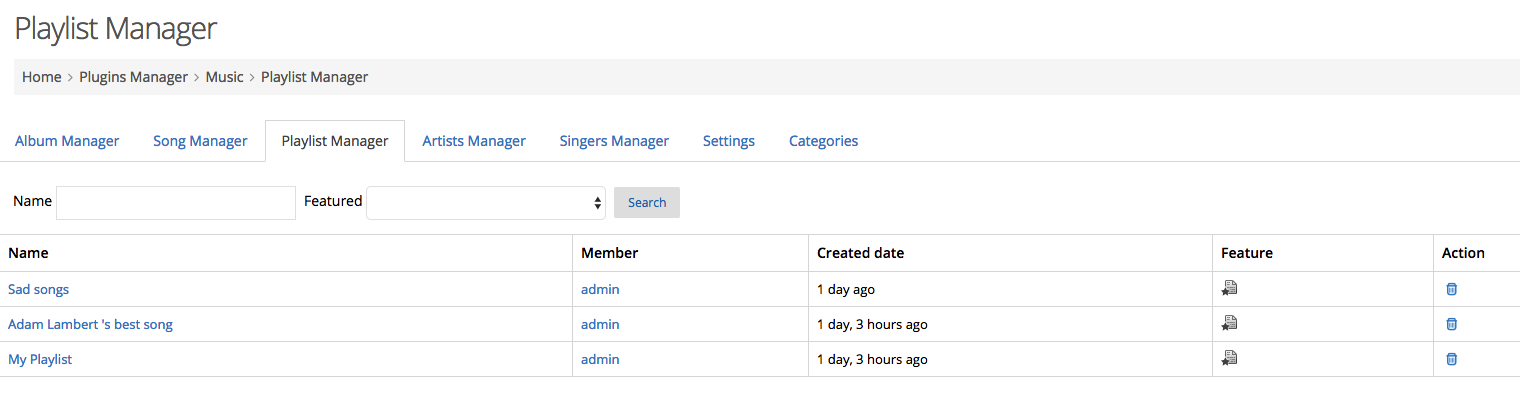This screenshot has height=393, width=1520.
Task: Focus the Name search field
Action: tap(176, 203)
